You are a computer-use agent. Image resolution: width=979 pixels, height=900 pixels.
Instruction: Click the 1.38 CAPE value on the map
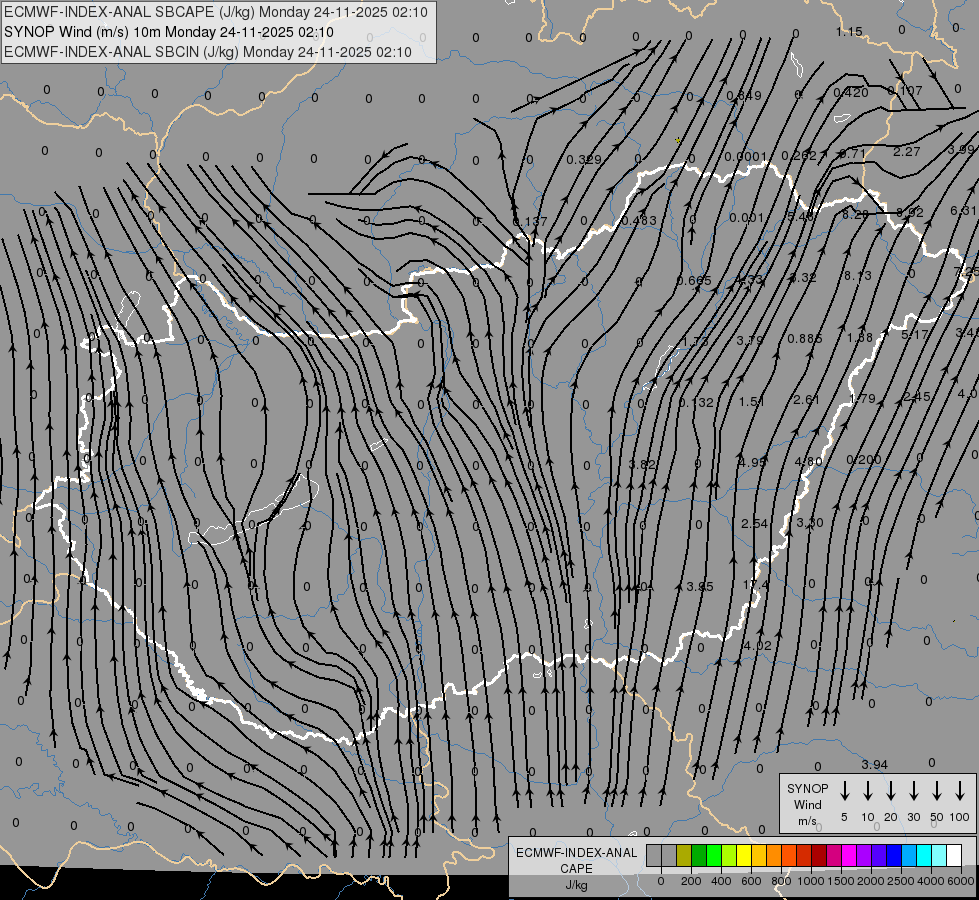coord(860,337)
